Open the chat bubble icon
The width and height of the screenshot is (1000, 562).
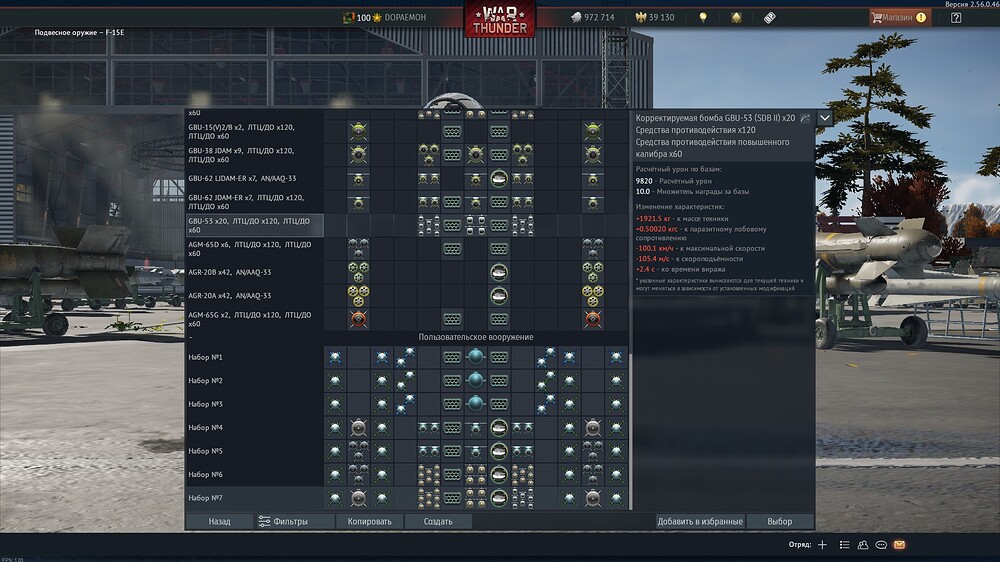point(881,545)
